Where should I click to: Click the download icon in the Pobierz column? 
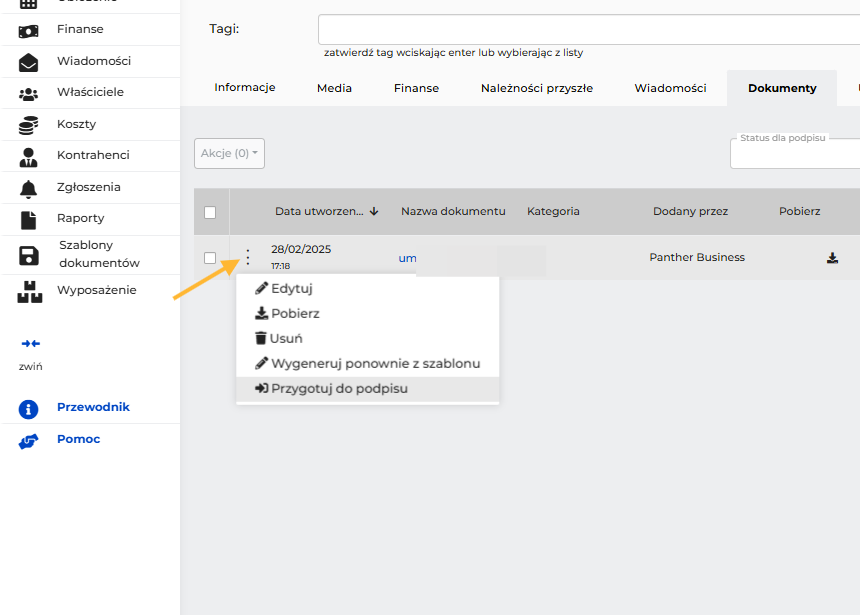pyautogui.click(x=832, y=258)
